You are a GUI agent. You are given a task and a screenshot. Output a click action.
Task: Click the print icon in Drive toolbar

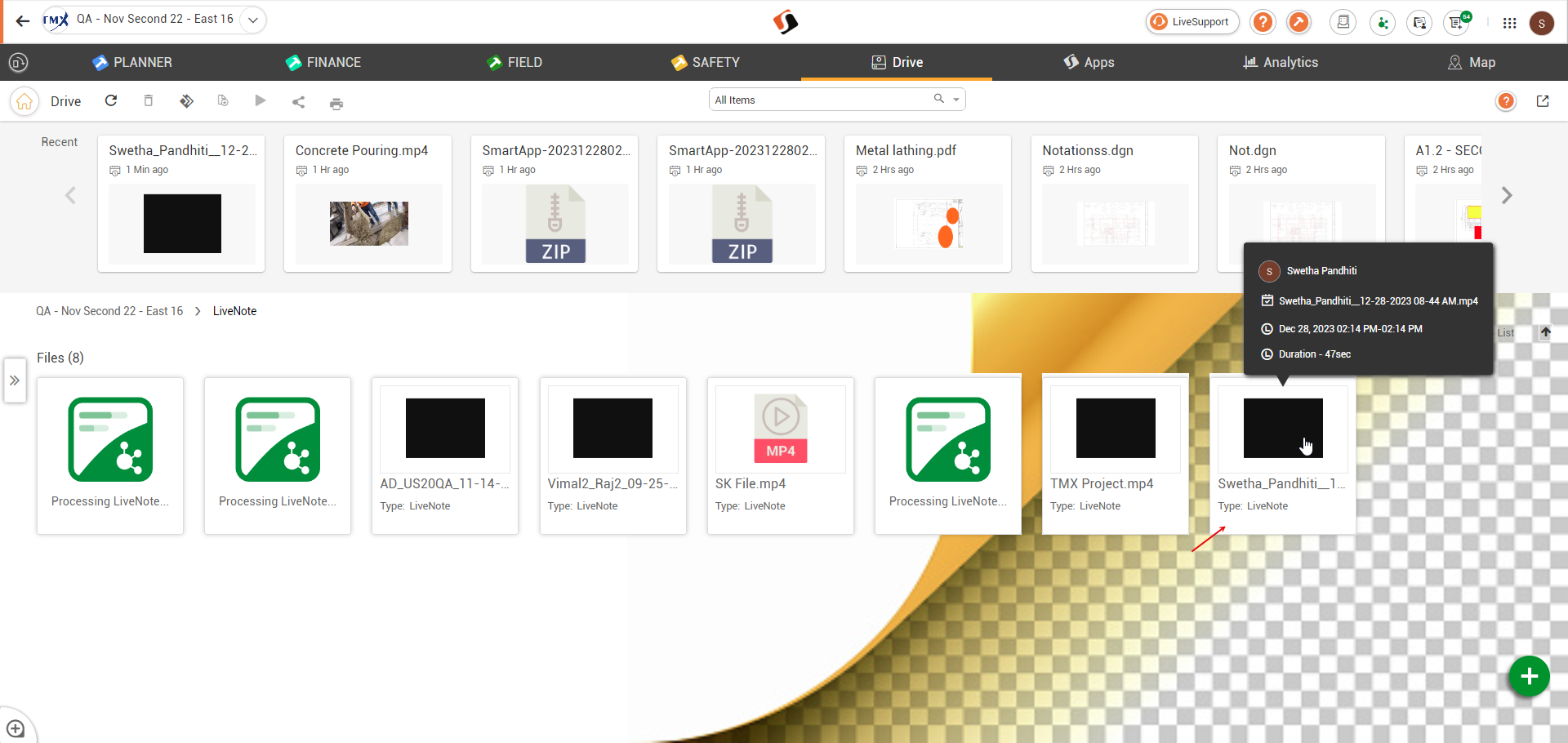point(336,103)
